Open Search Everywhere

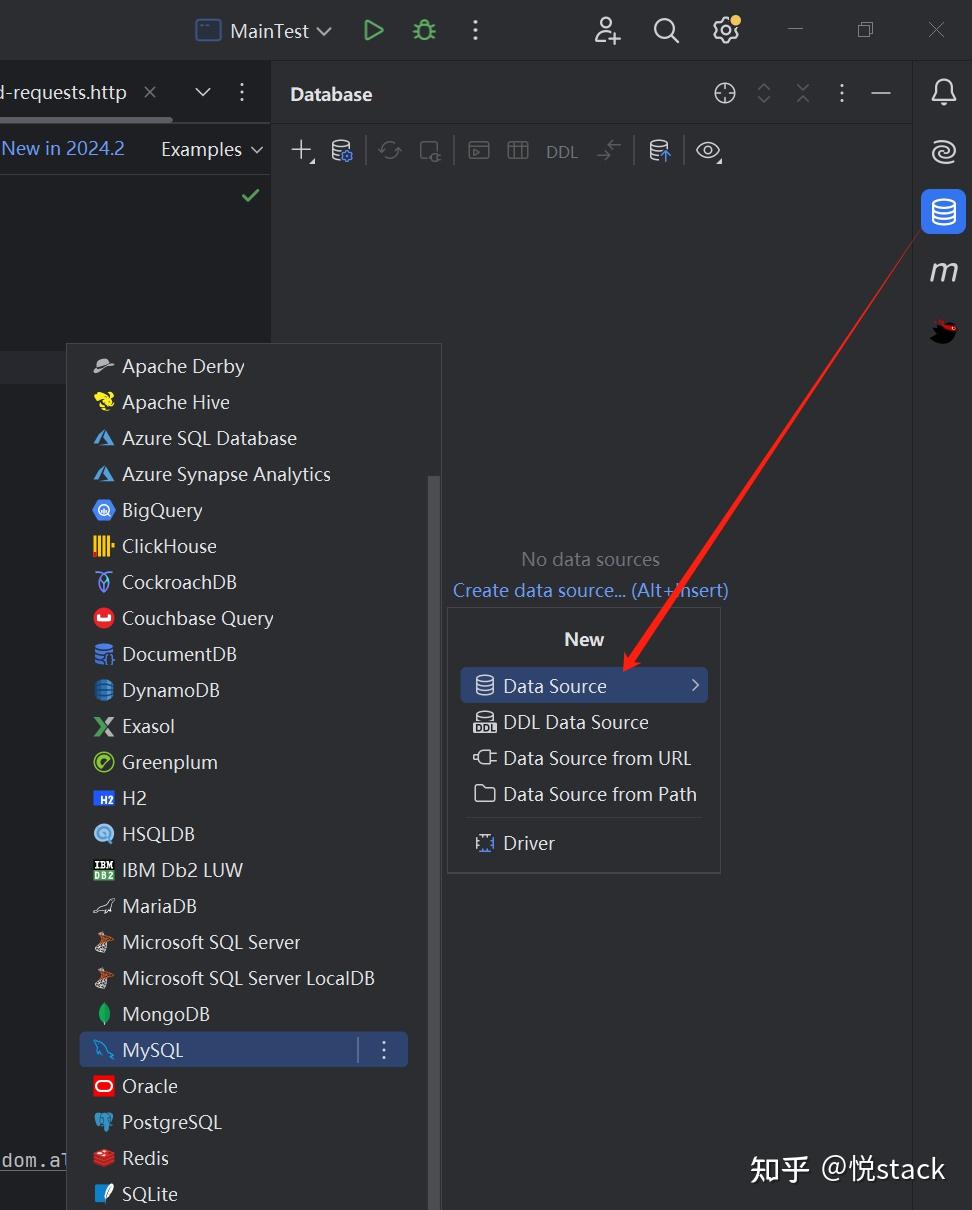(666, 30)
